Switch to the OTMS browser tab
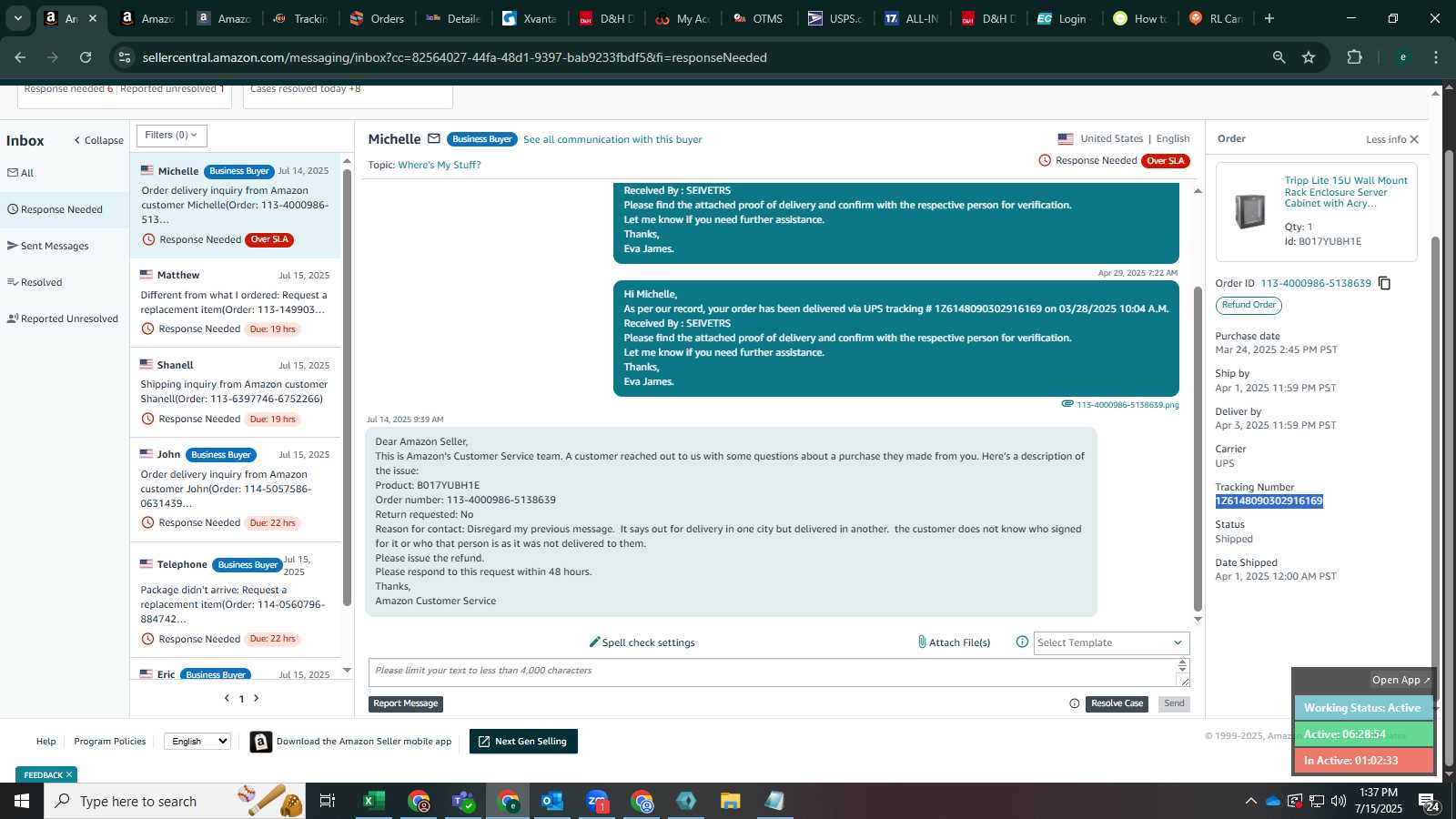This screenshot has width=1456, height=819. pyautogui.click(x=758, y=18)
